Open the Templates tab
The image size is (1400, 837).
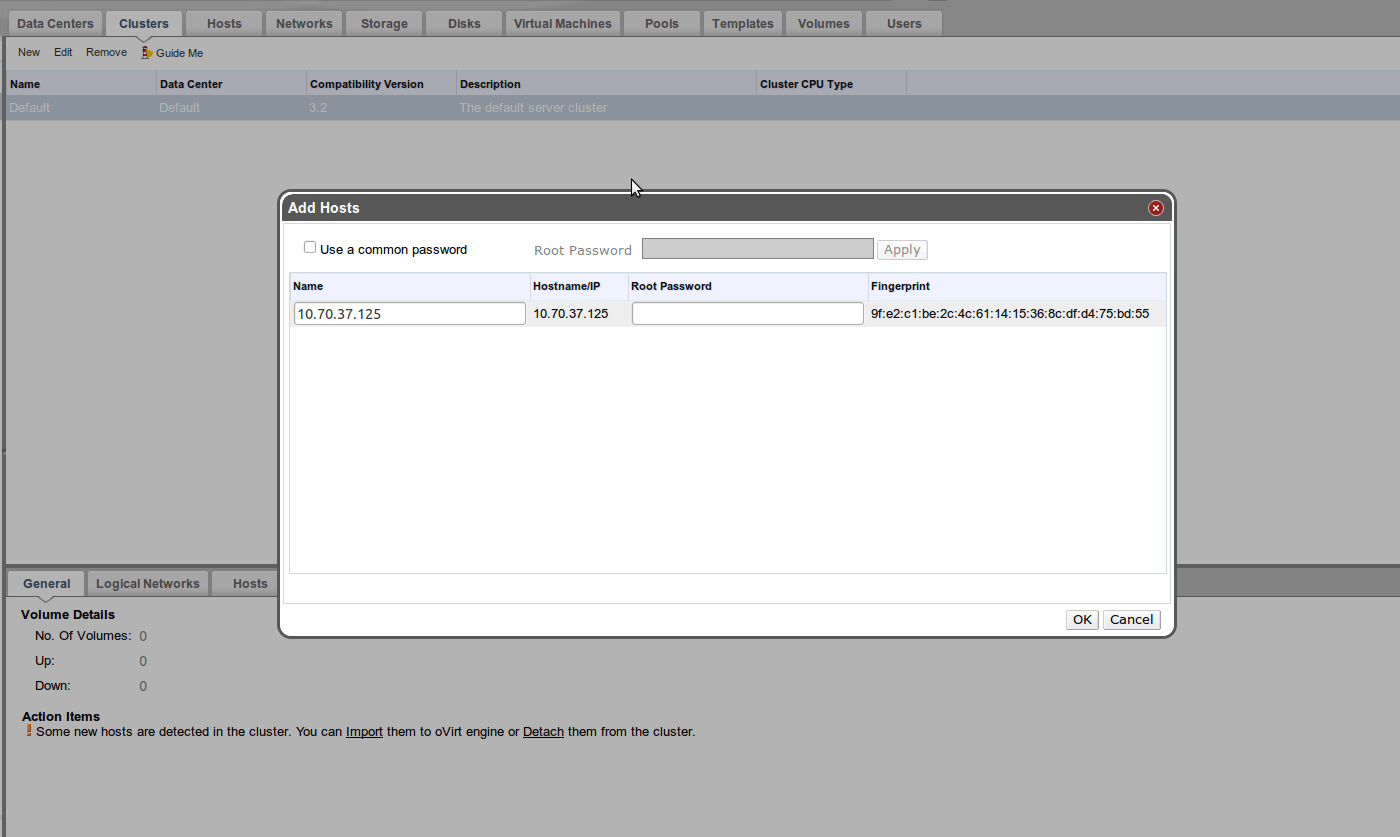(742, 23)
